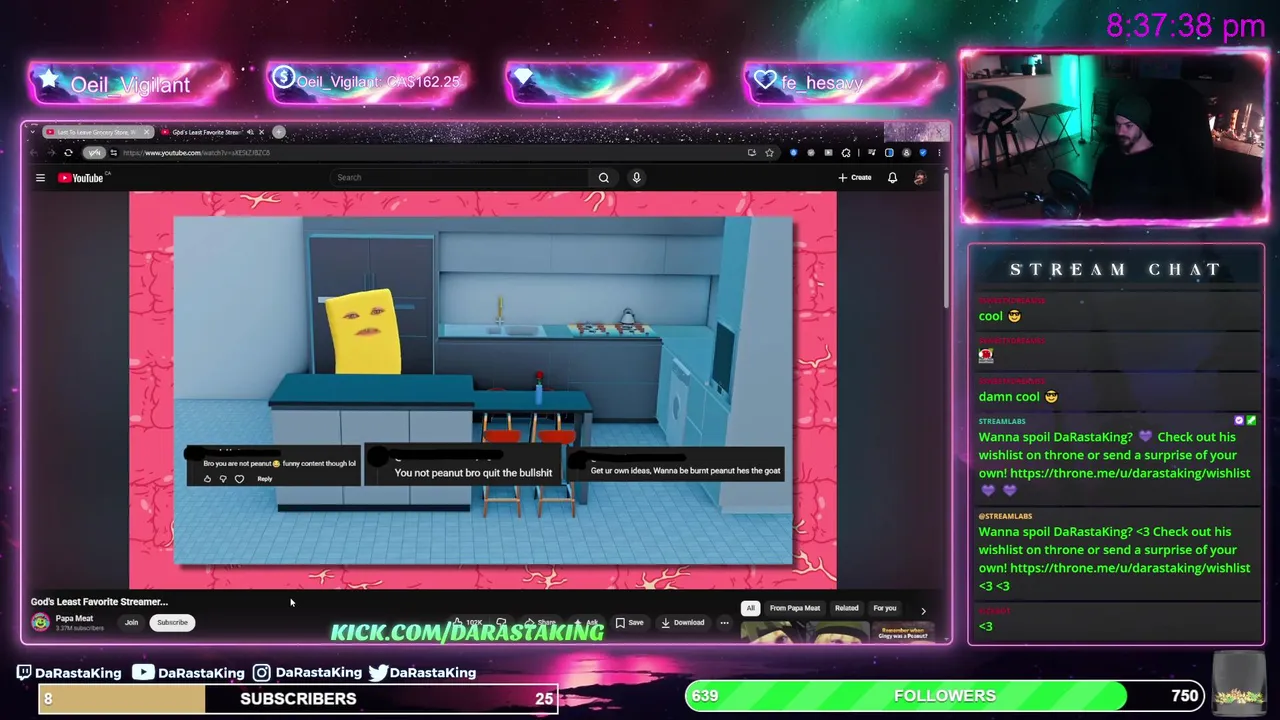Reload the YouTube page
The image size is (1280, 720).
click(68, 153)
